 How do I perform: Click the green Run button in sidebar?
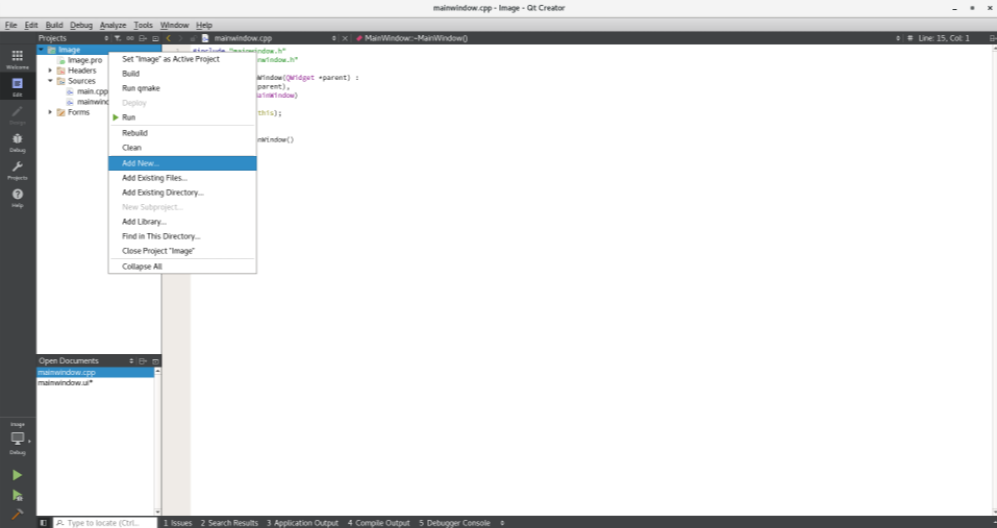coord(17,475)
